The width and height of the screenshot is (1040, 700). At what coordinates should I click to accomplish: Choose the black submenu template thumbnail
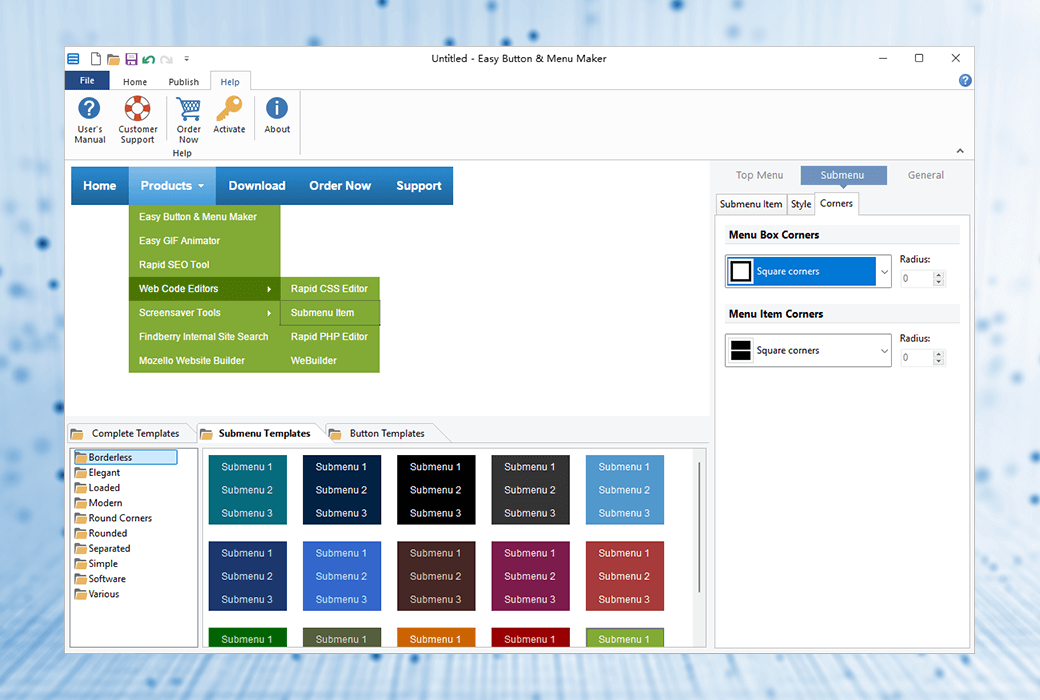coord(436,490)
